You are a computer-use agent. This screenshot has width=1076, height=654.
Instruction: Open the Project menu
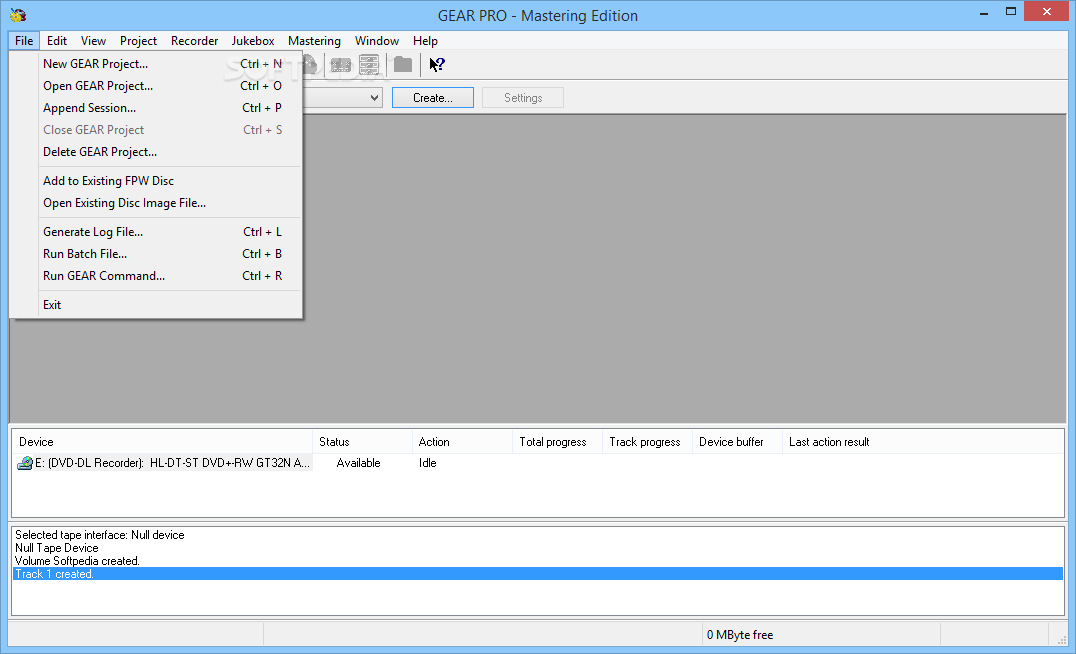[138, 40]
